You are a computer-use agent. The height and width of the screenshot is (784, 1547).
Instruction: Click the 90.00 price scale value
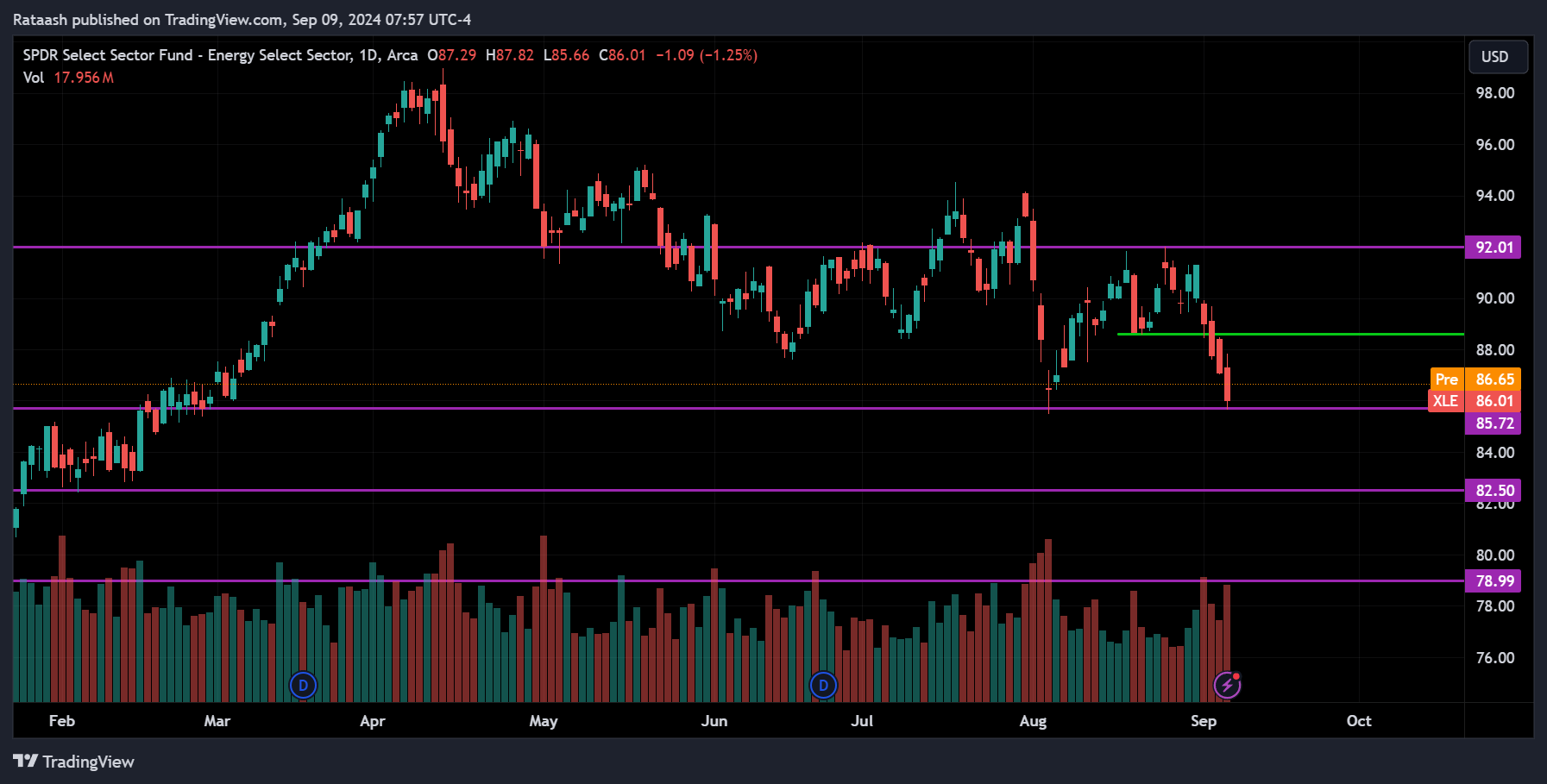(1495, 298)
